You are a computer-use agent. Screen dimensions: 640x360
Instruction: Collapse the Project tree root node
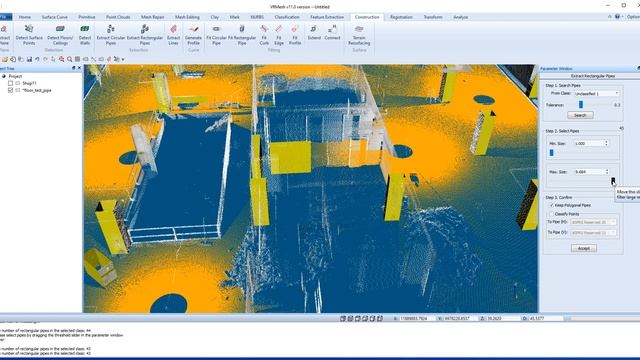click(x=4, y=76)
